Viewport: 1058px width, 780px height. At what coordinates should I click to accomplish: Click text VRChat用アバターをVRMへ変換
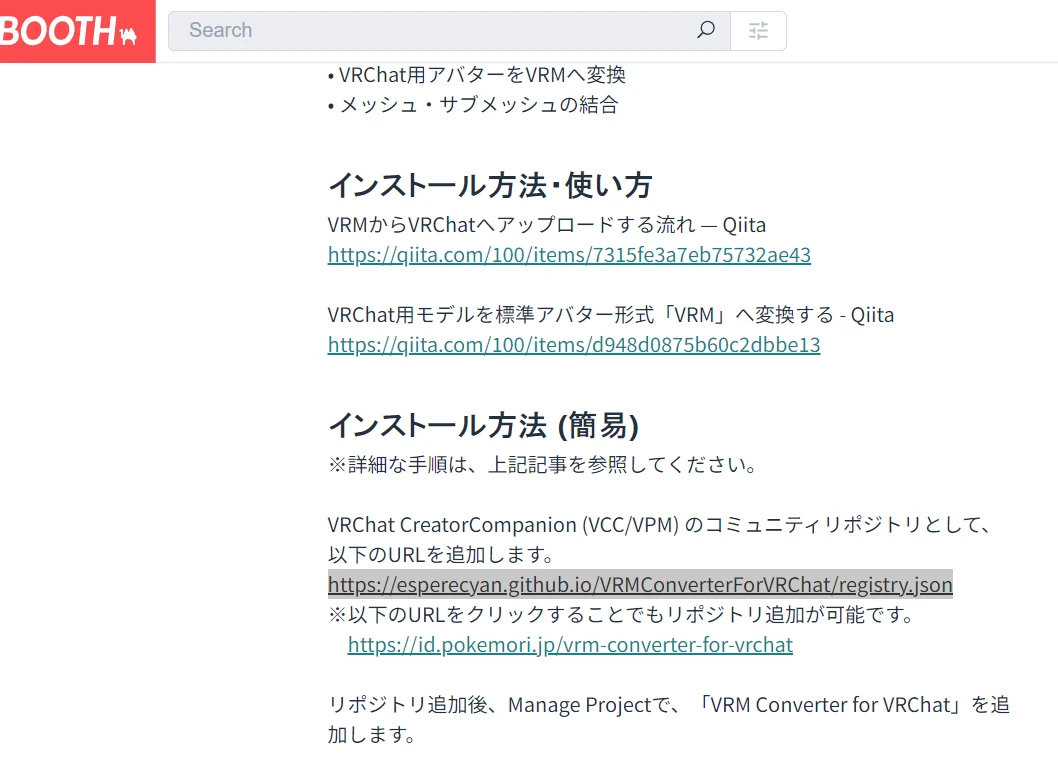[482, 75]
